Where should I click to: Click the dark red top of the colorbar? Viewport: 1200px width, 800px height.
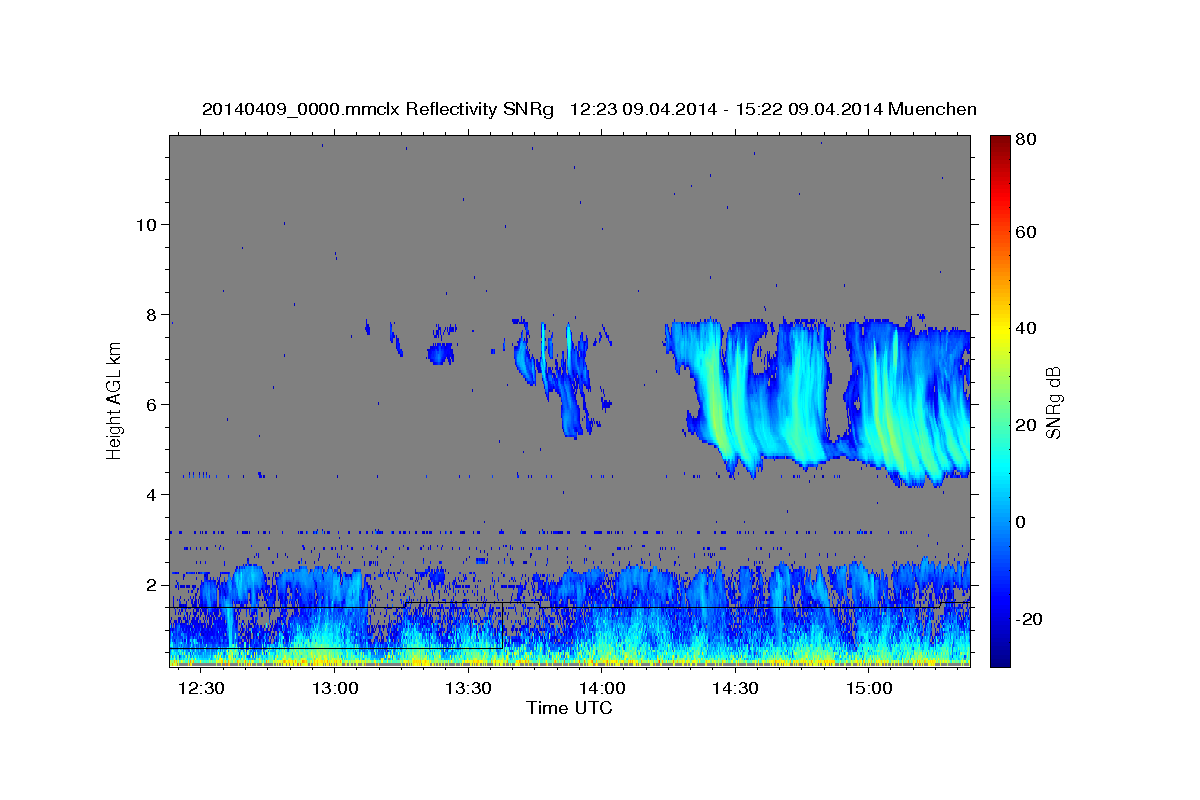click(x=1000, y=142)
